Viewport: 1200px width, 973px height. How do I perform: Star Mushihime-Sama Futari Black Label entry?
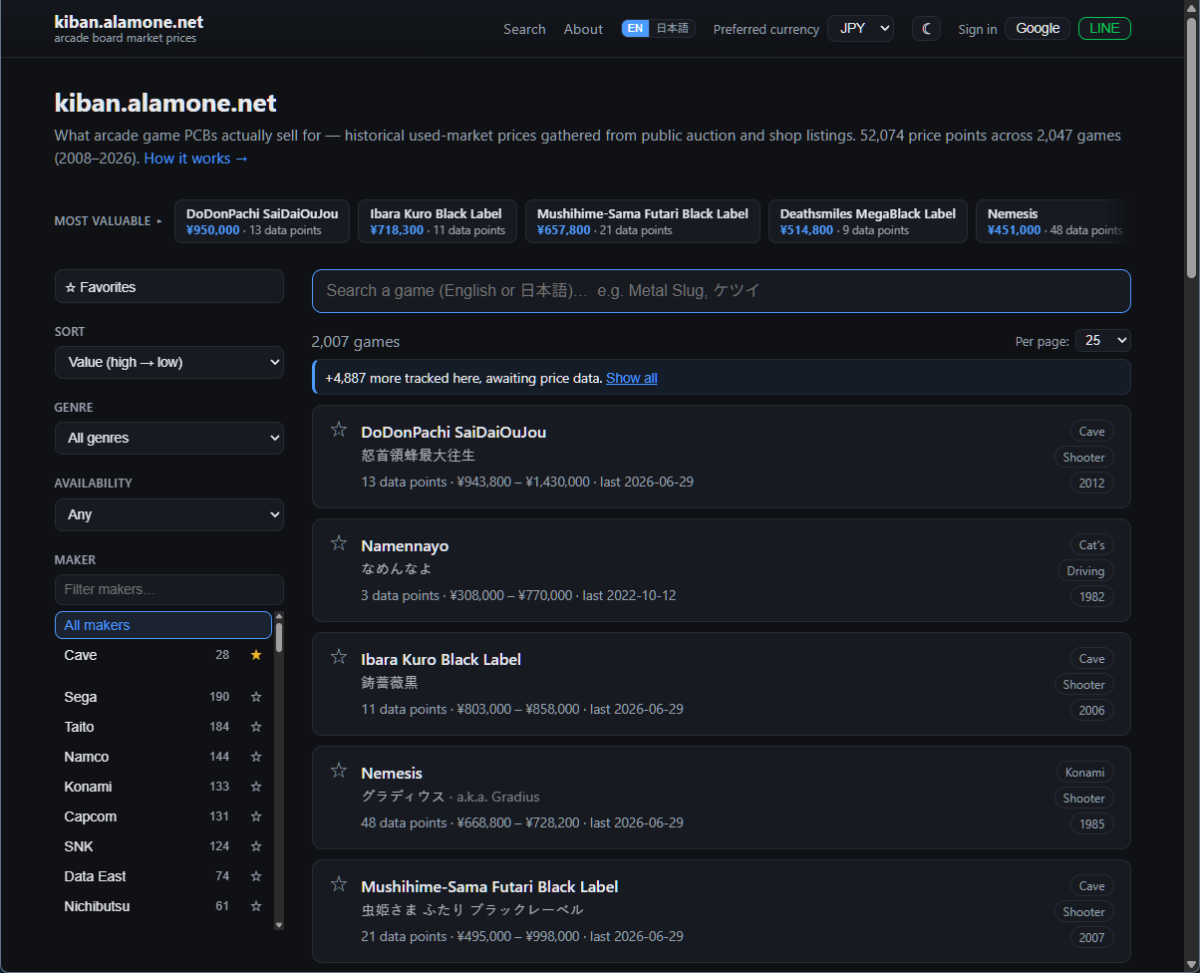click(x=339, y=884)
